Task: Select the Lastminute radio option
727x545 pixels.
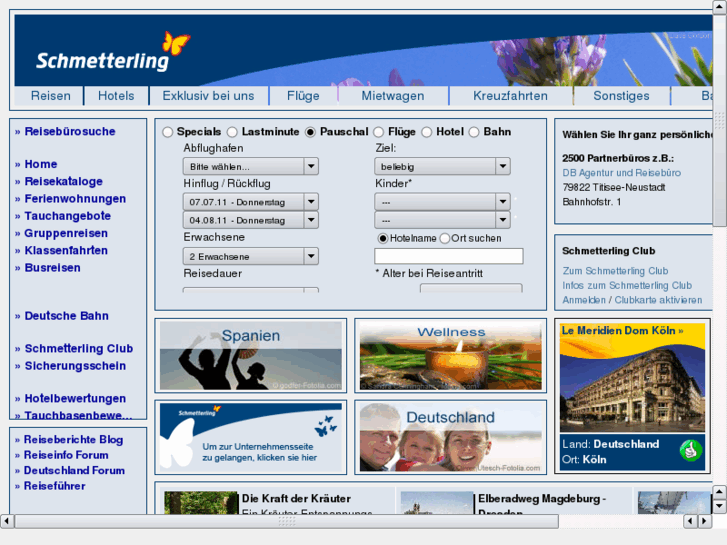Action: coord(232,132)
